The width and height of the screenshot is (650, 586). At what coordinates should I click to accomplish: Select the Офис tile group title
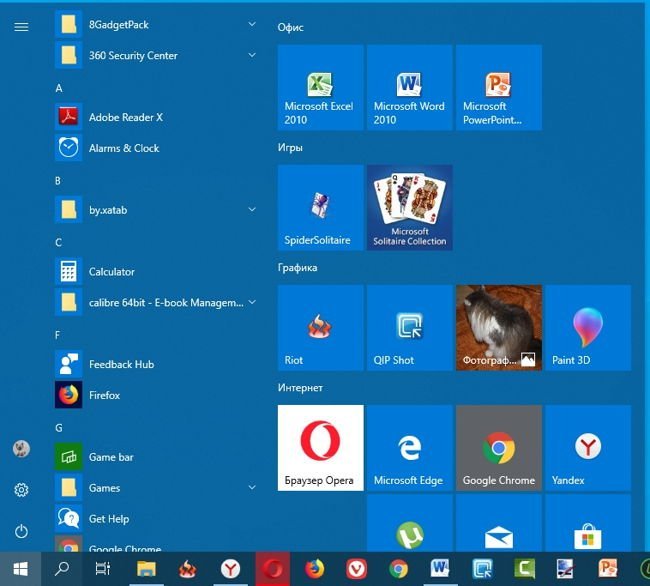tap(291, 27)
